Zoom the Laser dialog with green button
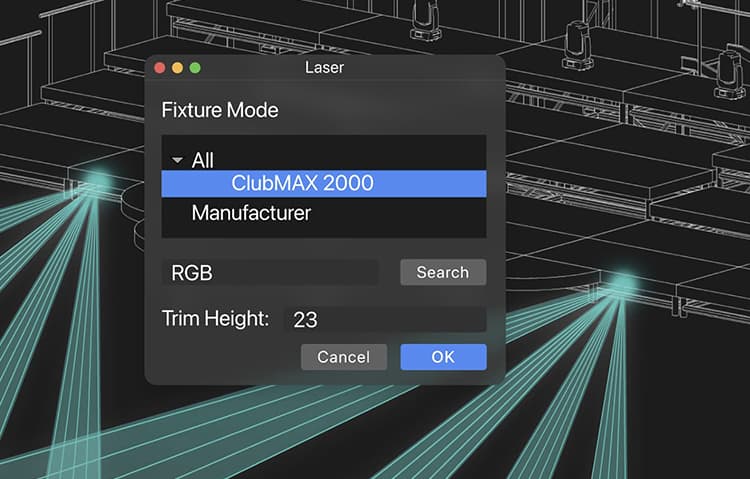Viewport: 750px width, 479px height. coord(195,68)
